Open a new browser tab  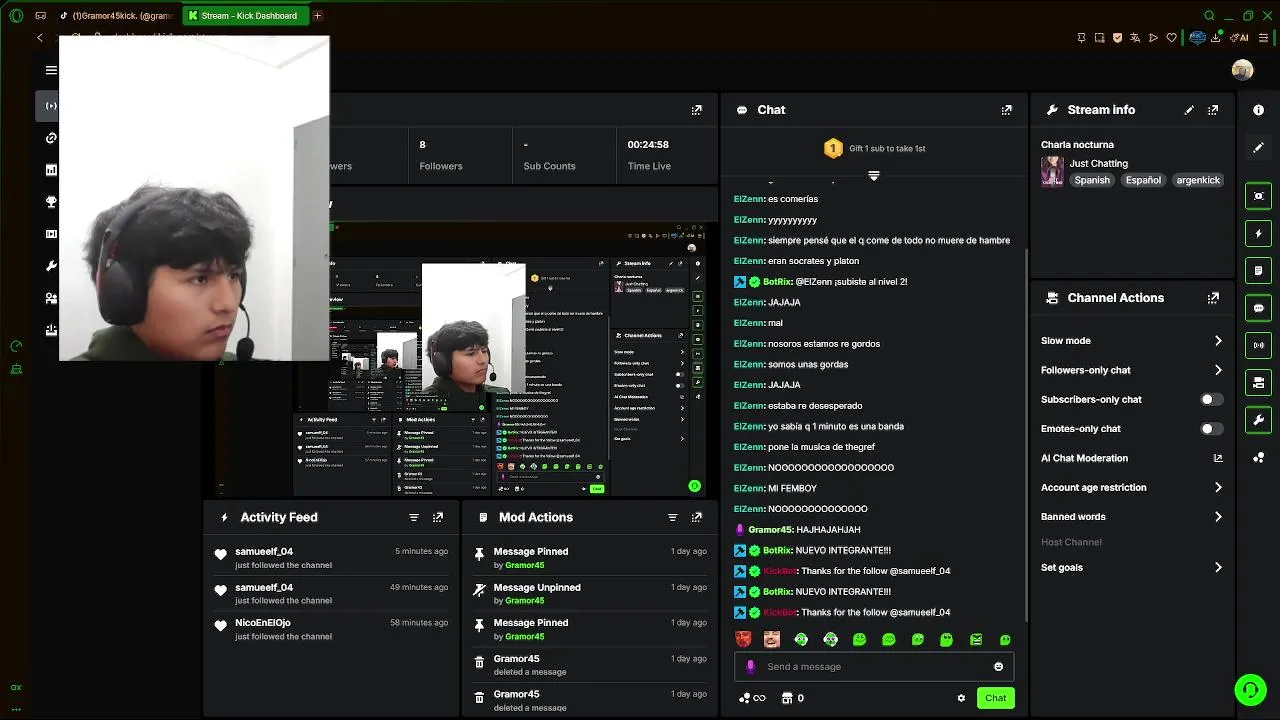pyautogui.click(x=318, y=16)
